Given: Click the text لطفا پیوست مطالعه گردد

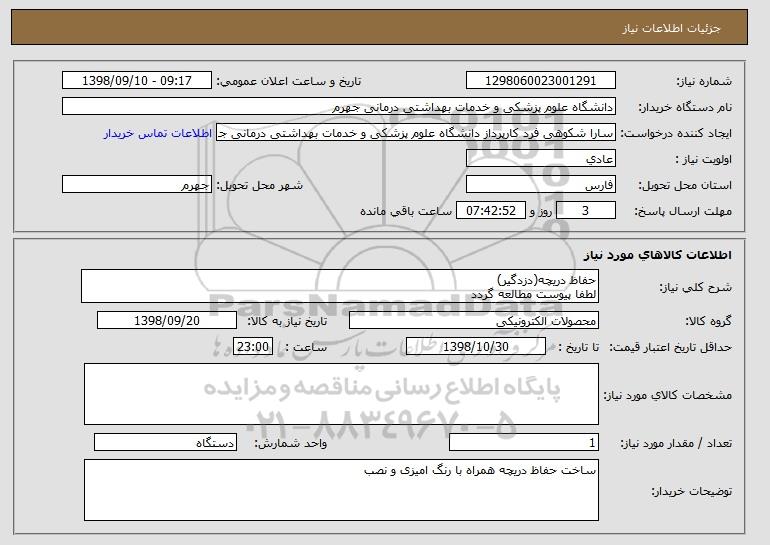Looking at the screenshot, I should tap(534, 295).
